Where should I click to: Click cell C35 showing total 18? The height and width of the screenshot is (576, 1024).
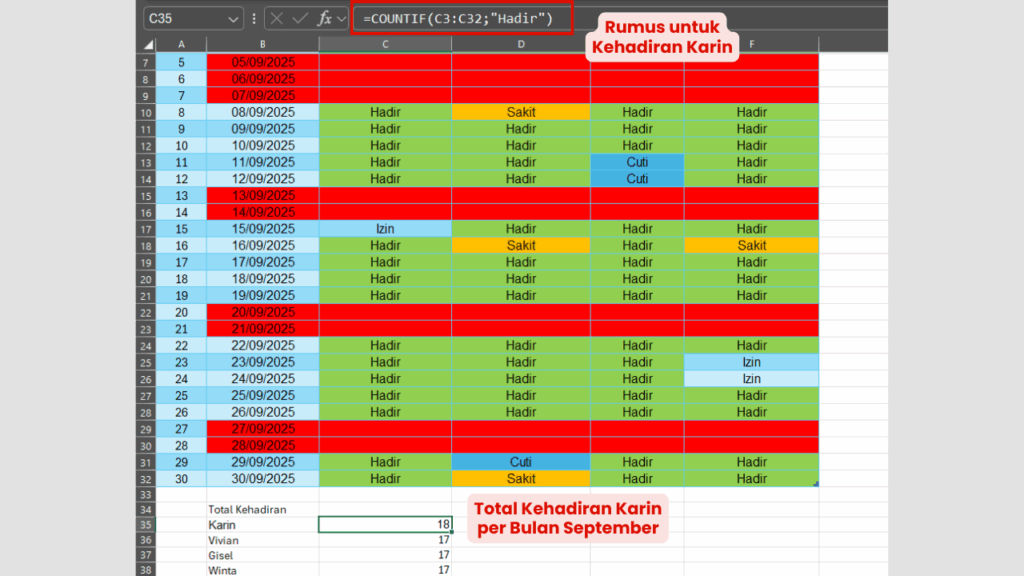pos(385,524)
